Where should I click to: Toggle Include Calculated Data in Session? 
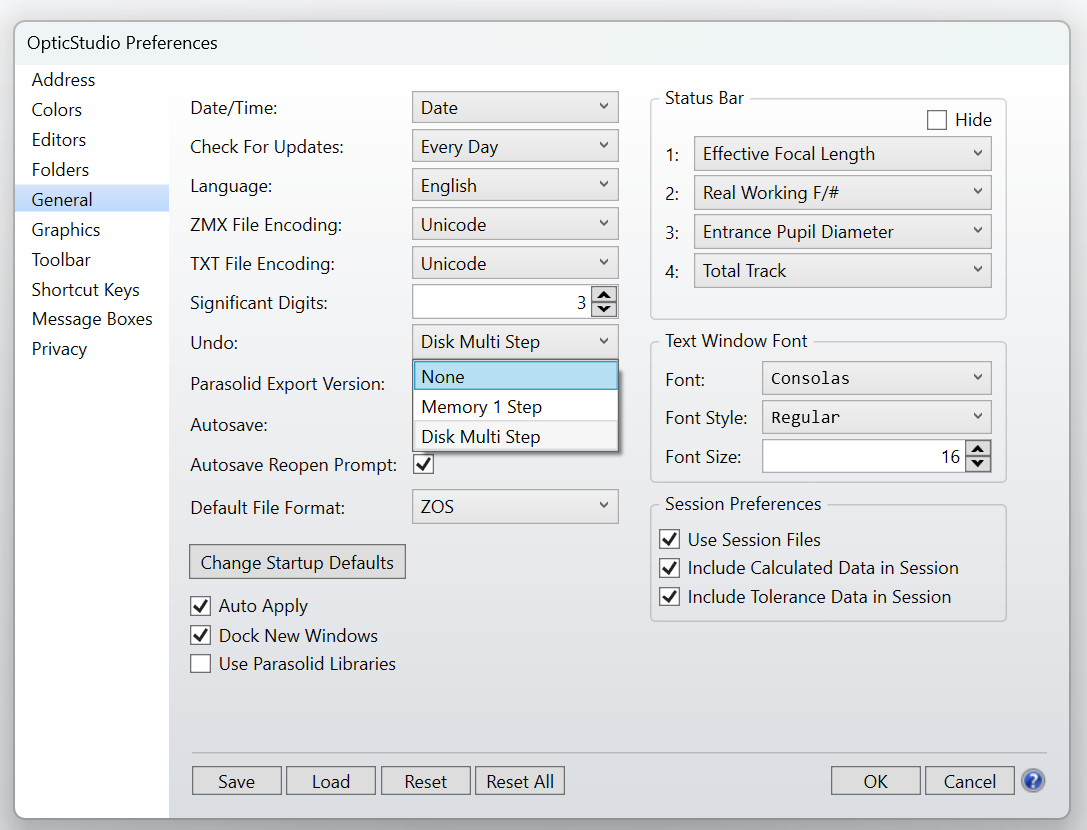(x=670, y=568)
